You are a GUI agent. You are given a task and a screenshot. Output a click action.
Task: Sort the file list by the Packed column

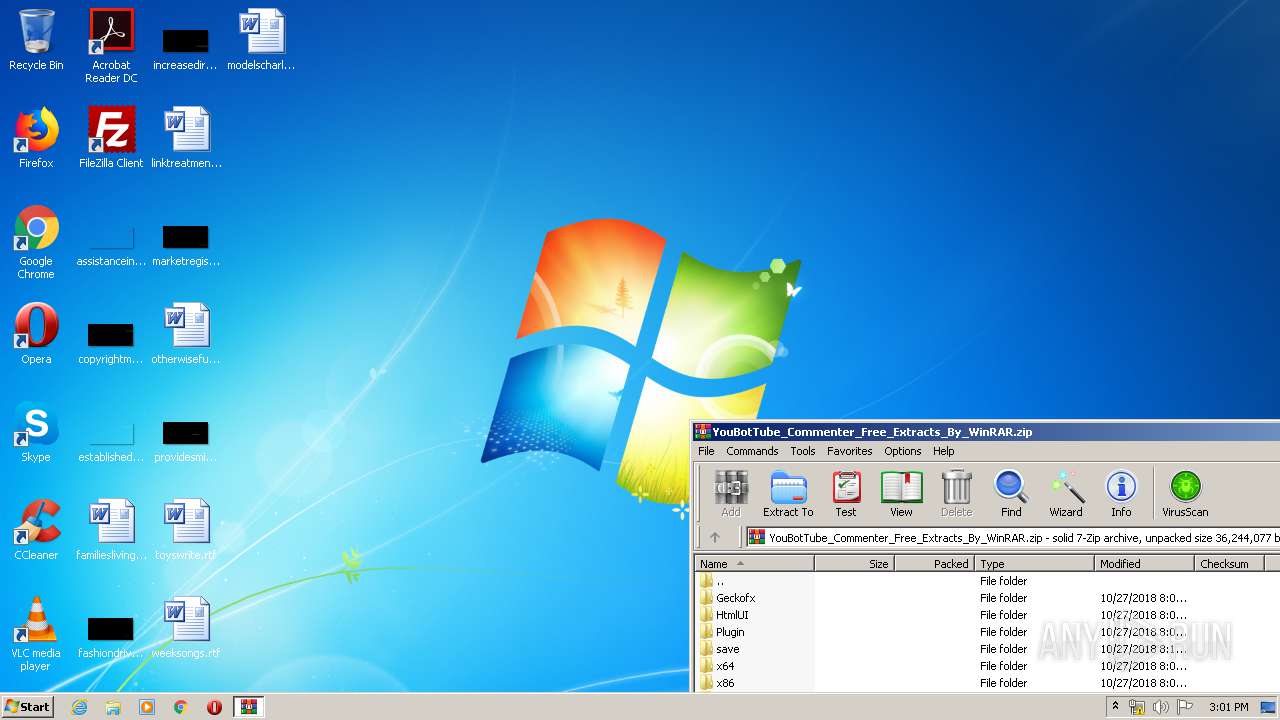click(934, 564)
